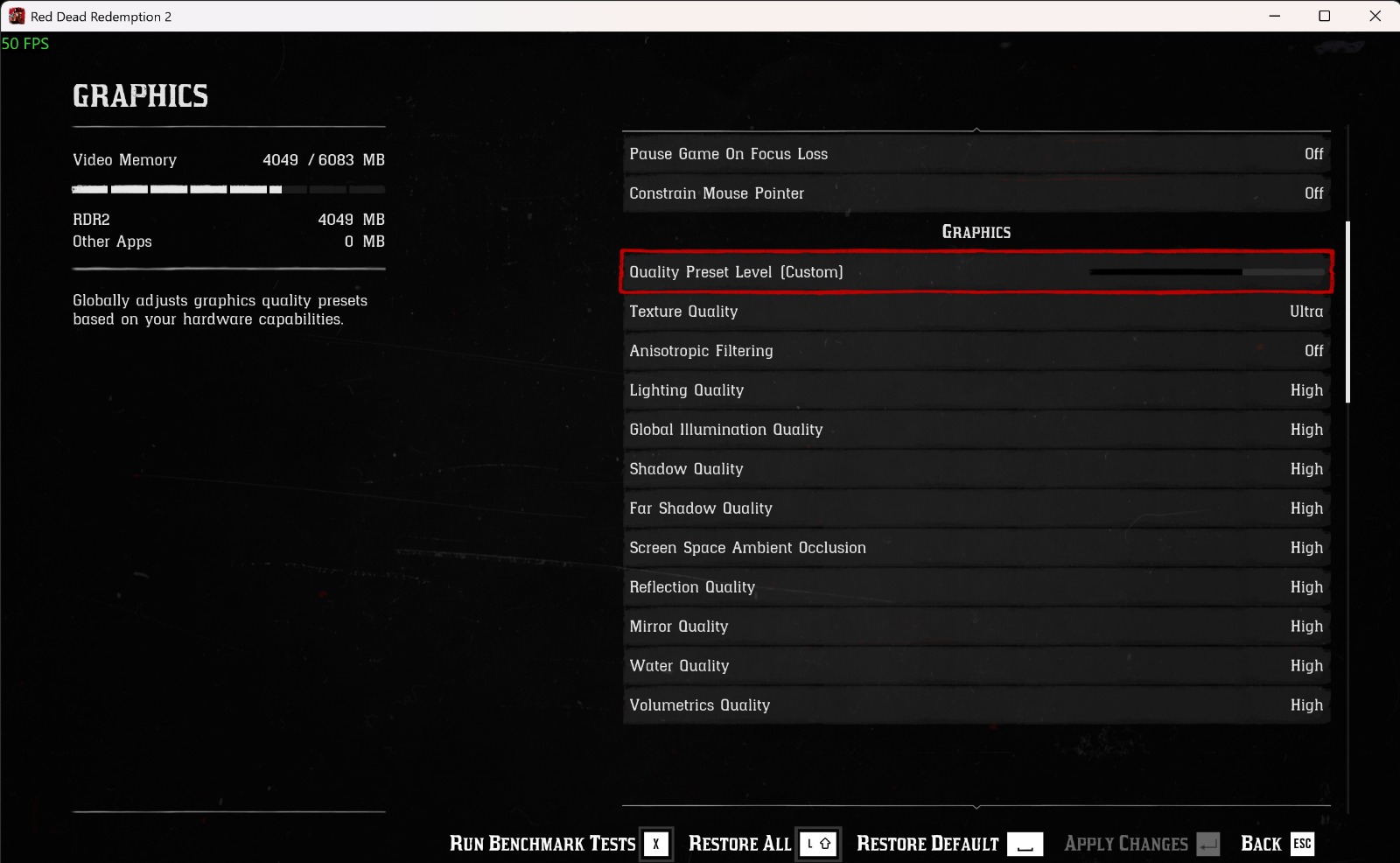The height and width of the screenshot is (863, 1400).
Task: Select the Global Illumination Quality label
Action: pos(726,430)
